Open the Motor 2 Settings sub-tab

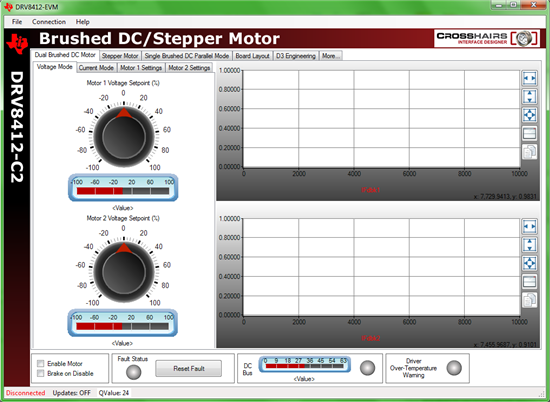(x=189, y=68)
